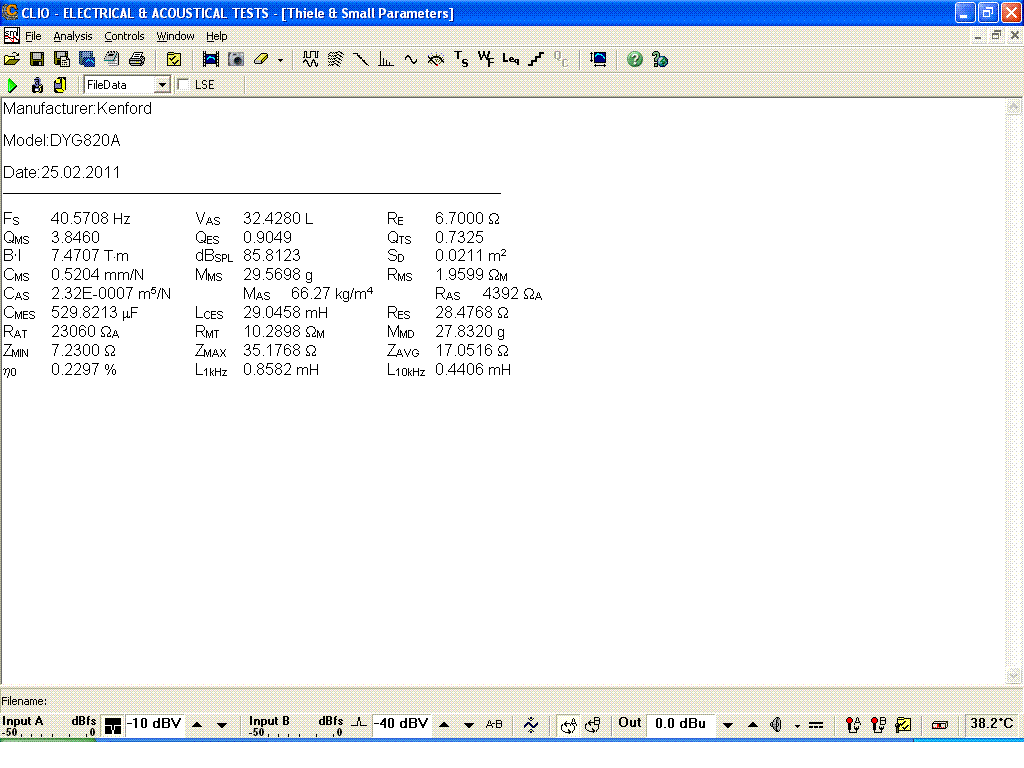The width and height of the screenshot is (1024, 768).
Task: Click the 0.0 dBu output level field
Action: (680, 724)
